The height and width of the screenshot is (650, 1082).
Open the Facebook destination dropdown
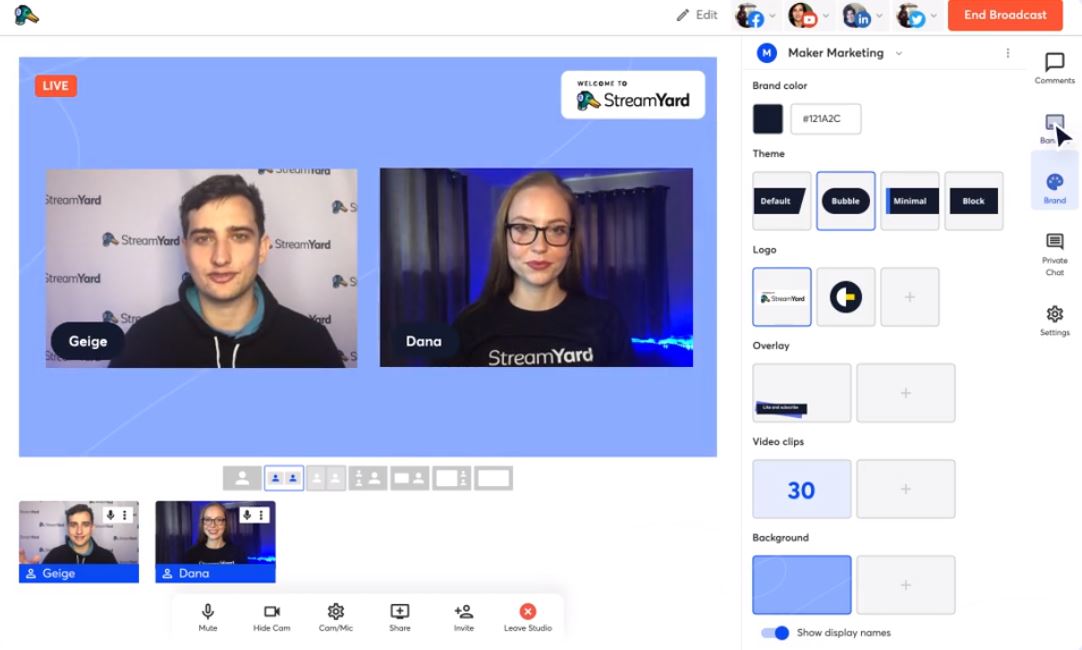[x=755, y=16]
